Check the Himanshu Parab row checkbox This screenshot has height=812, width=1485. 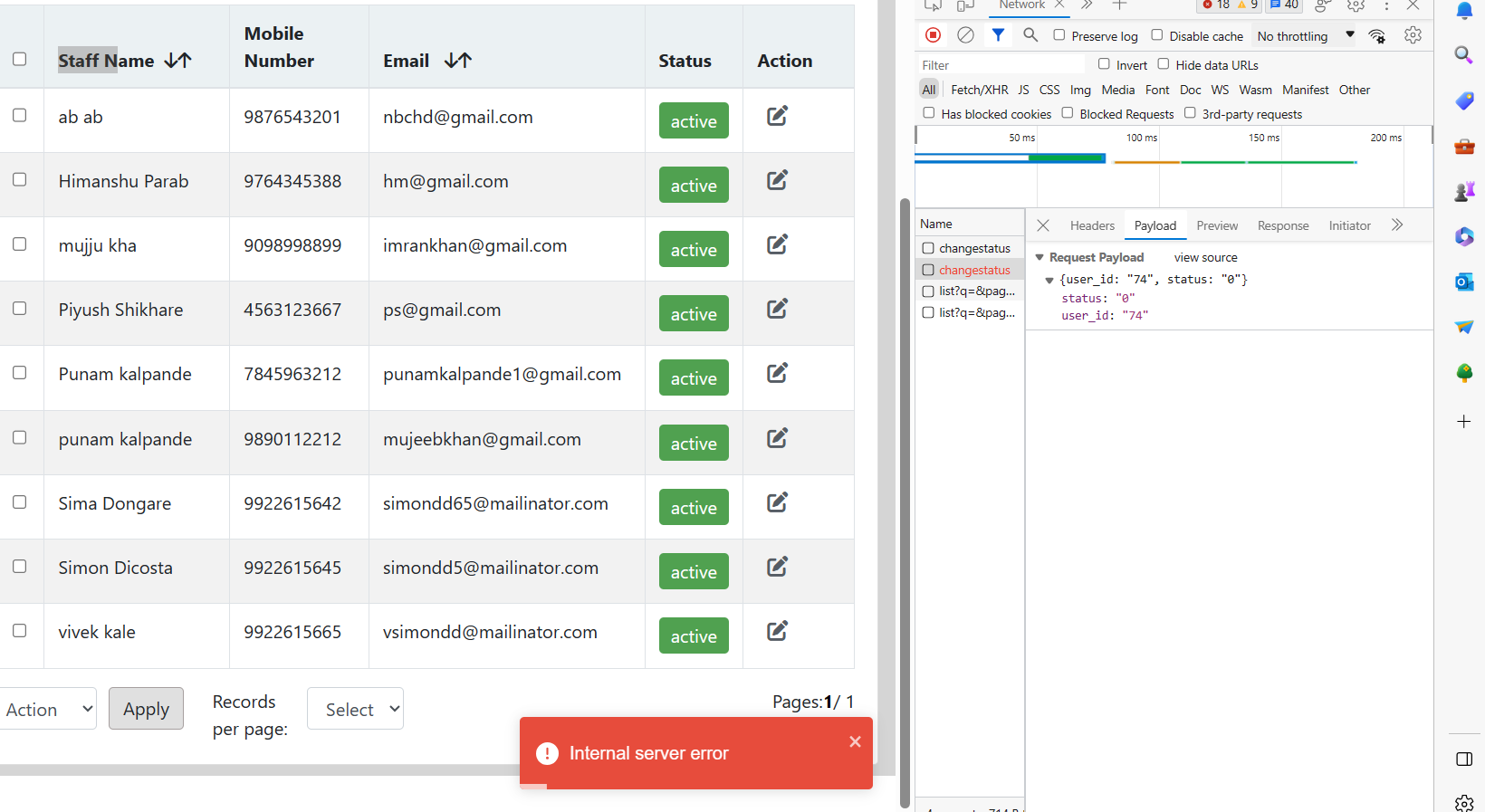click(x=19, y=179)
